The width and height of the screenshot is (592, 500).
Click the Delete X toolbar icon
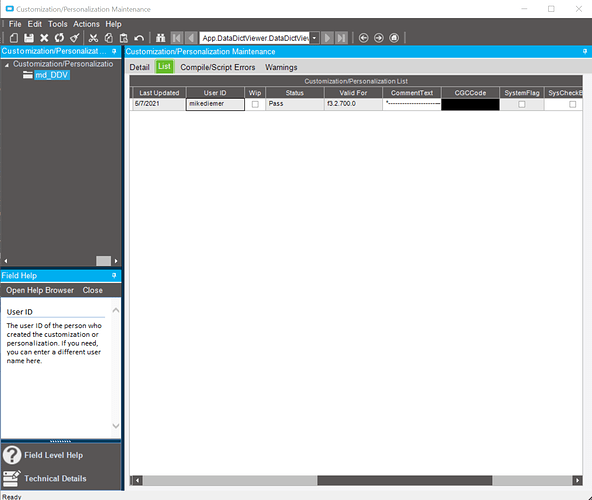coord(44,38)
